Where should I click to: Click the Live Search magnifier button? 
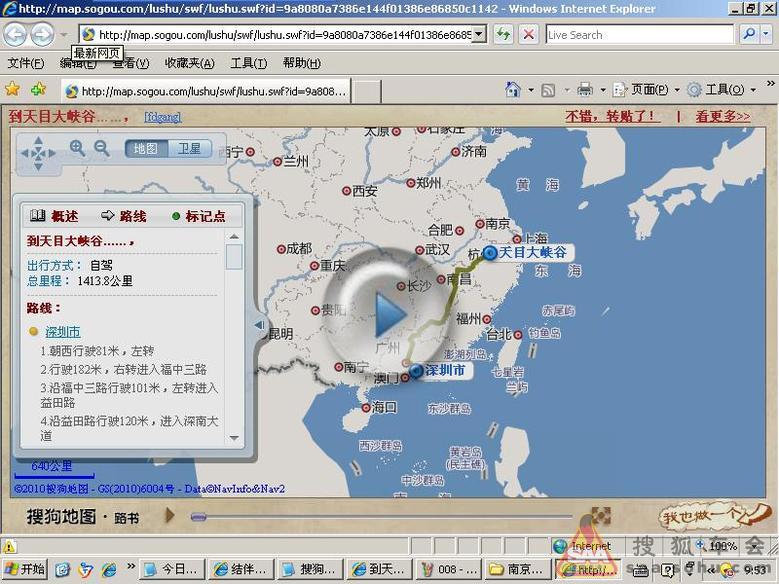click(749, 34)
